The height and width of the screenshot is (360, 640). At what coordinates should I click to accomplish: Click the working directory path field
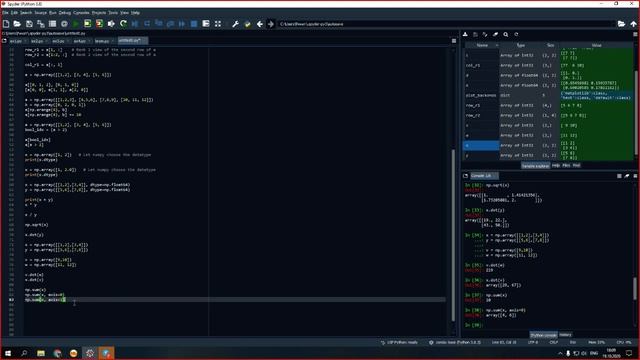point(446,24)
